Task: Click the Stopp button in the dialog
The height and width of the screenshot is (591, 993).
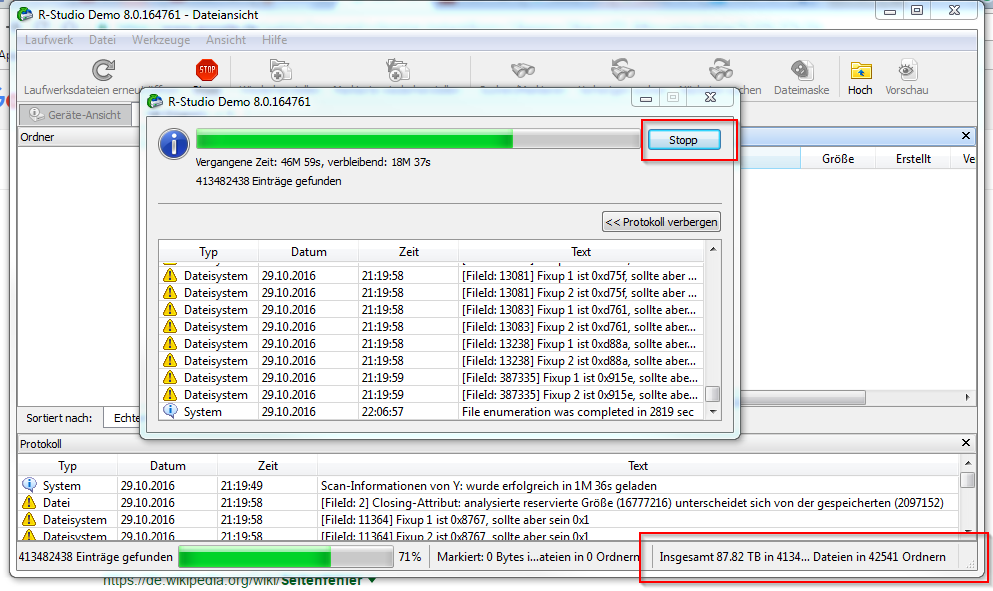Action: (x=683, y=140)
